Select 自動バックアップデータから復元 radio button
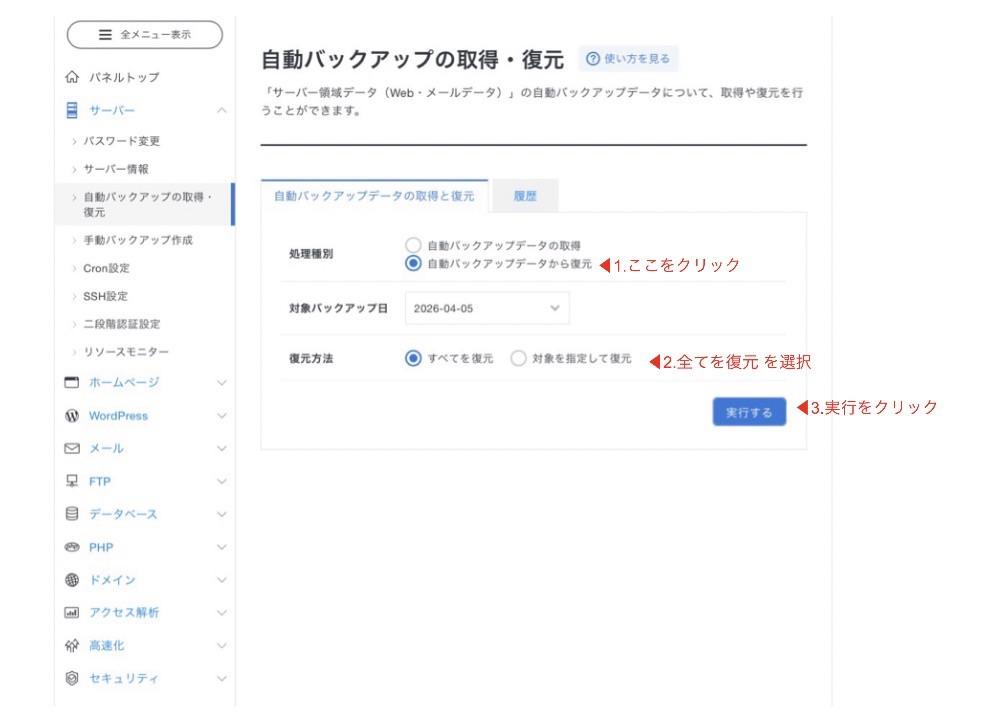Viewport: 986px width, 713px height. pos(413,264)
